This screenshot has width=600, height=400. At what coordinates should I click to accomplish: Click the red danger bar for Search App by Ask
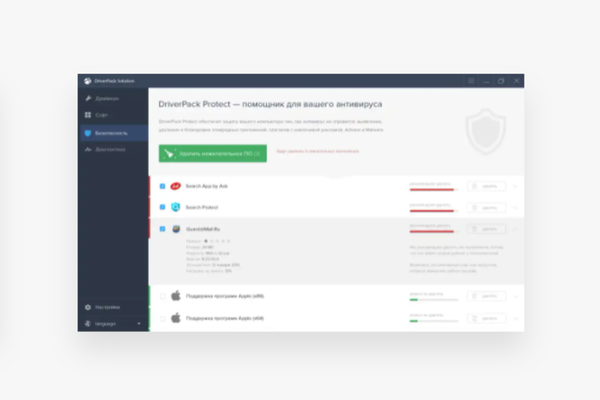pyautogui.click(x=432, y=189)
